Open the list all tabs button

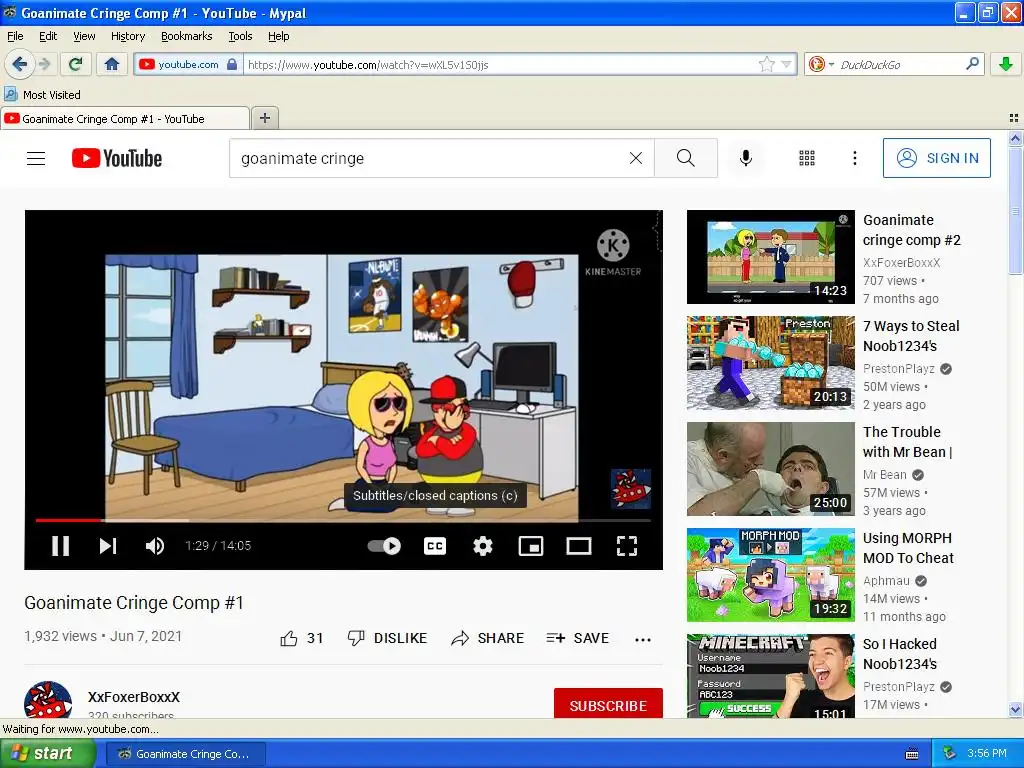tap(1014, 118)
